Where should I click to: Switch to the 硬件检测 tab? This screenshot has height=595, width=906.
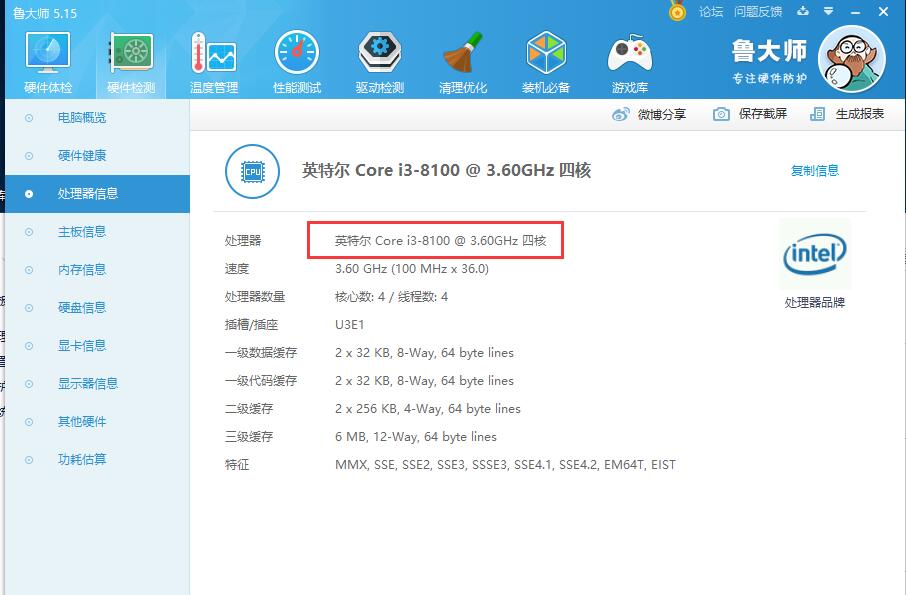pos(130,60)
